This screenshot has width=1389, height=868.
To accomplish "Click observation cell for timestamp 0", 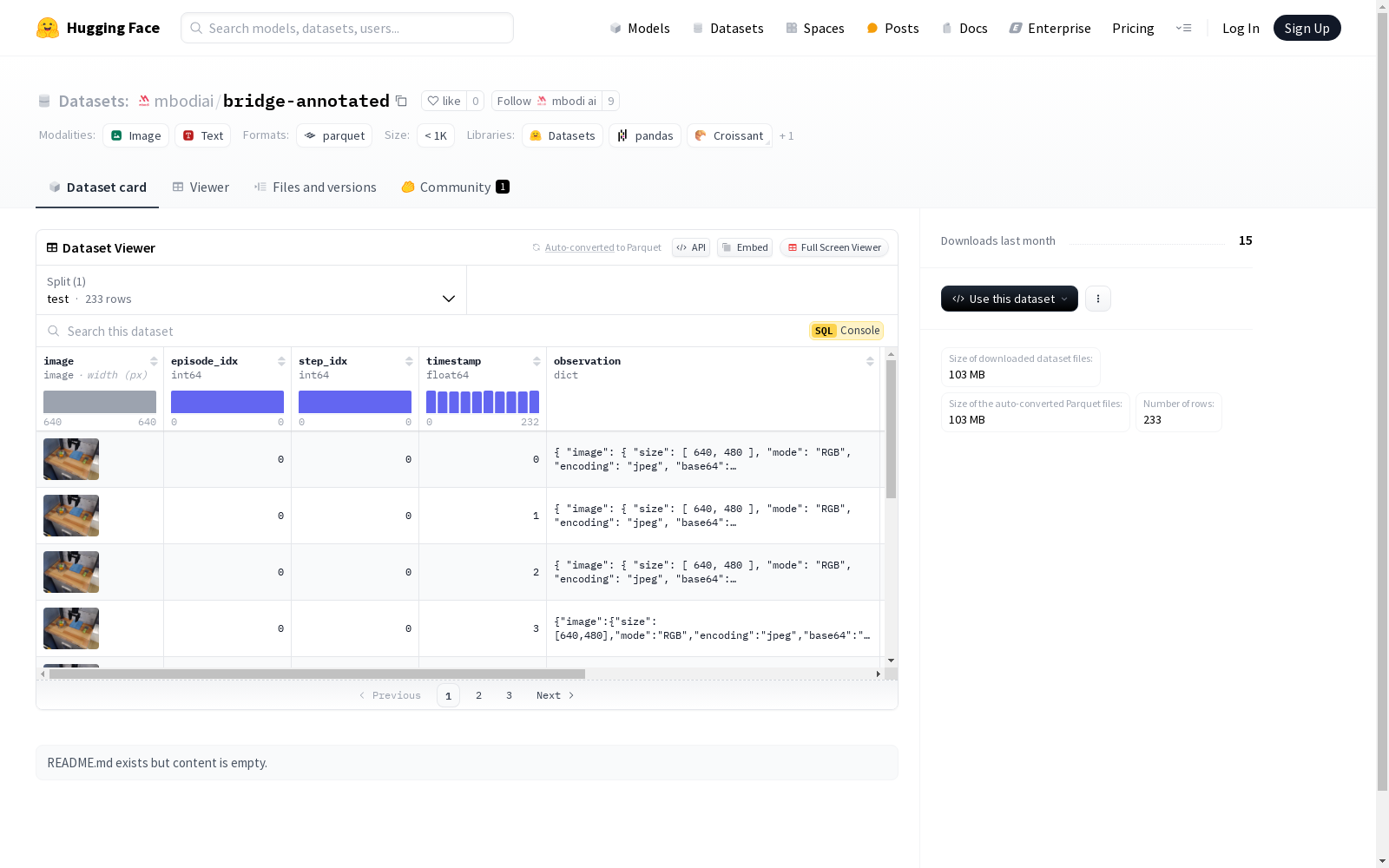I will (x=713, y=459).
